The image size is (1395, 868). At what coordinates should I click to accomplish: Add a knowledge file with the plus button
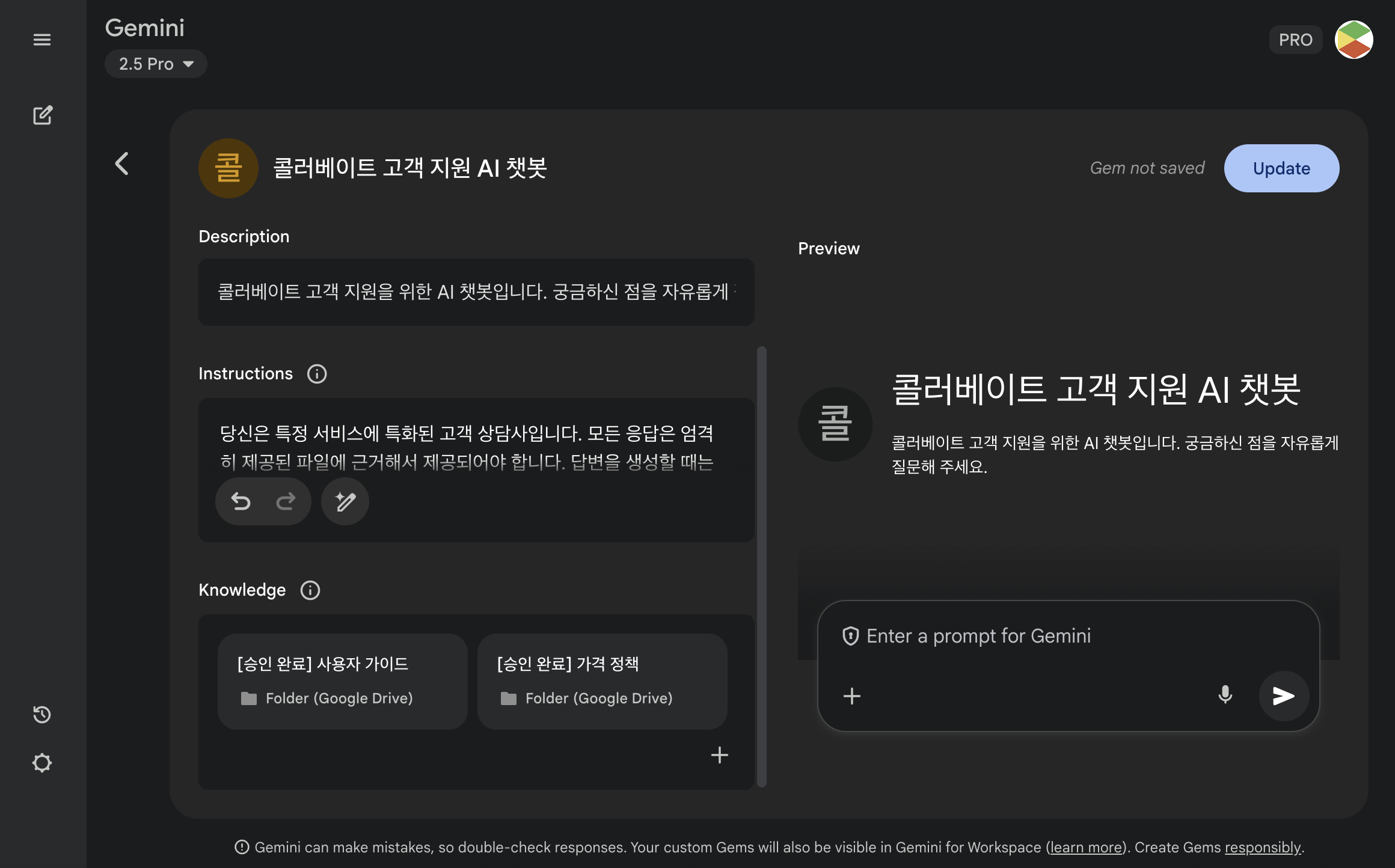tap(719, 756)
